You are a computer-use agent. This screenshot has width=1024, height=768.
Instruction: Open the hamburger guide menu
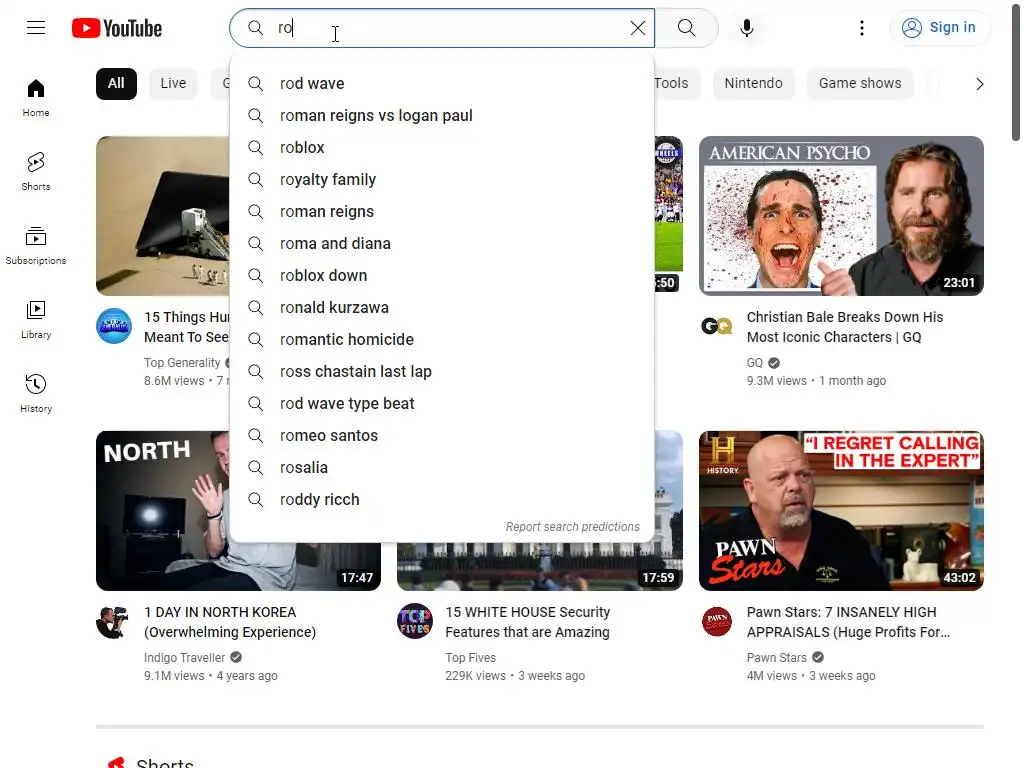click(36, 27)
